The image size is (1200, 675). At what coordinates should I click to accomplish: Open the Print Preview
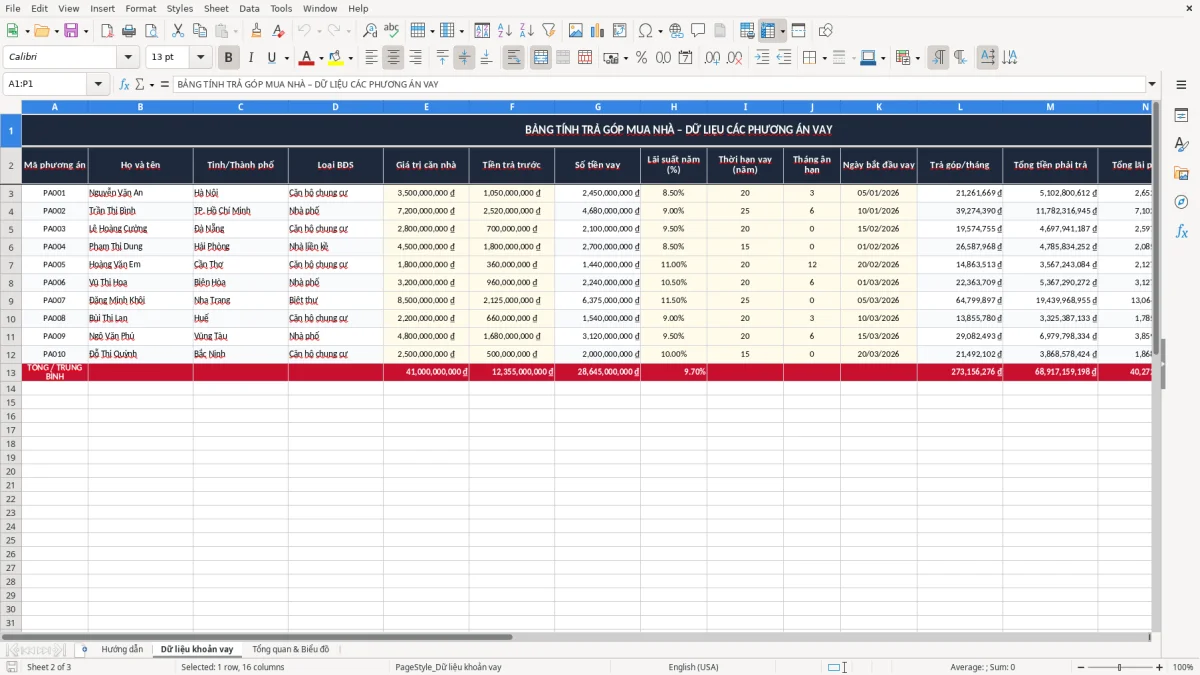tap(151, 31)
